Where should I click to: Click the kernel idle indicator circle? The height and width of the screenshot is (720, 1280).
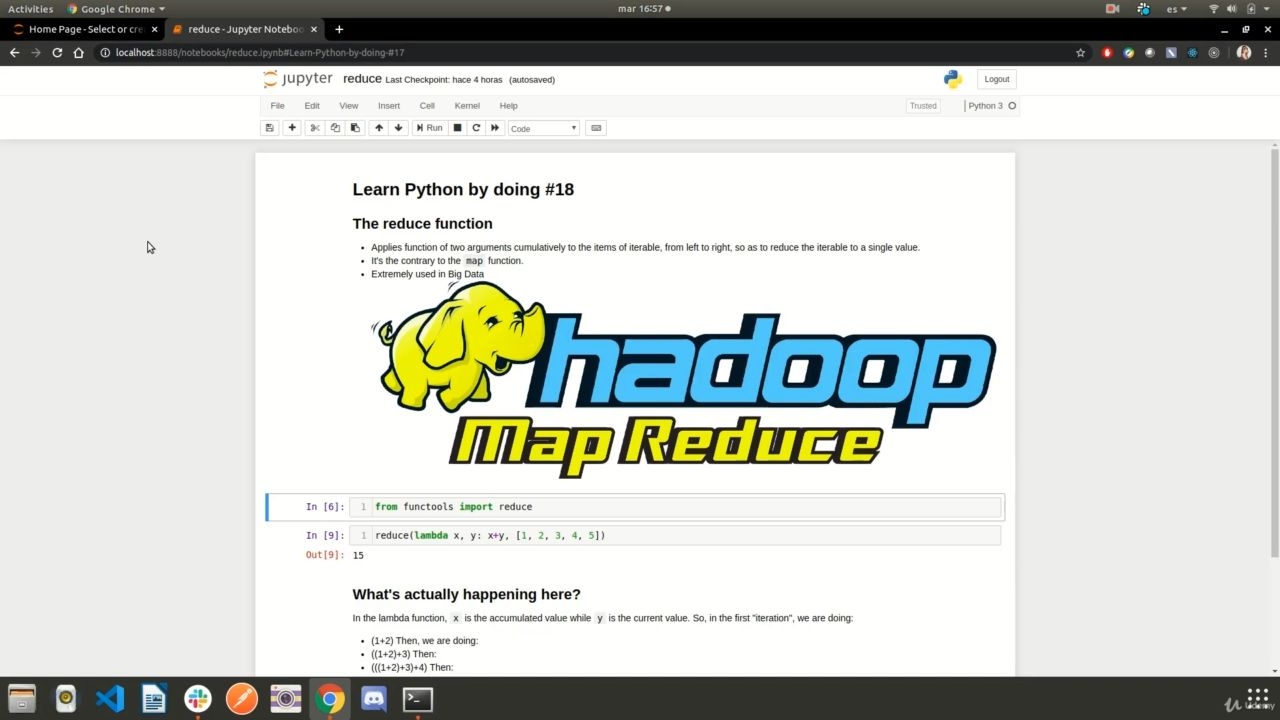click(x=1012, y=106)
